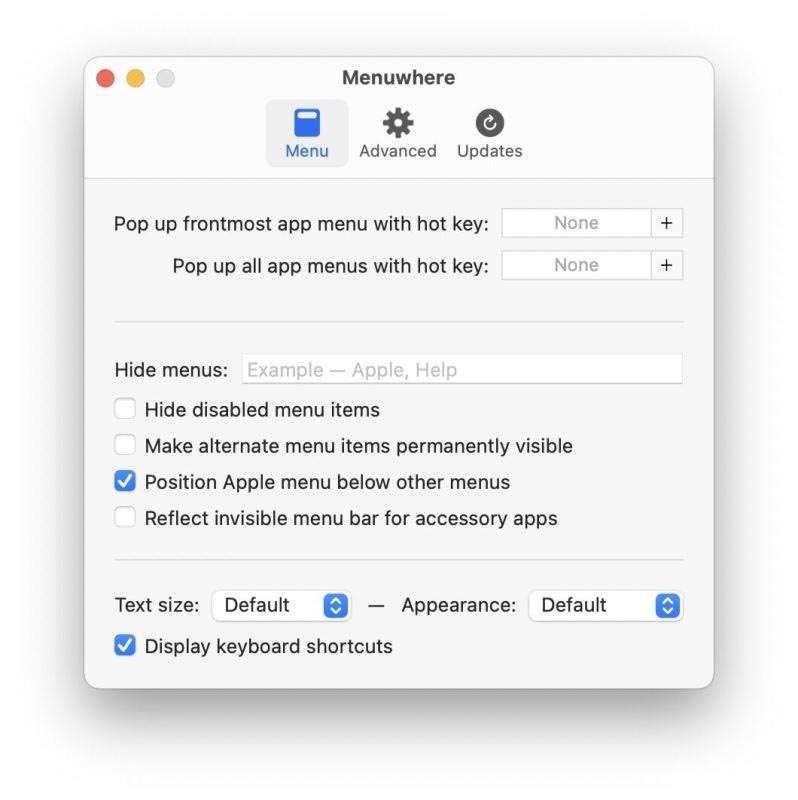The image size is (798, 800).
Task: Click the 'Appearance:' label
Action: 459,605
